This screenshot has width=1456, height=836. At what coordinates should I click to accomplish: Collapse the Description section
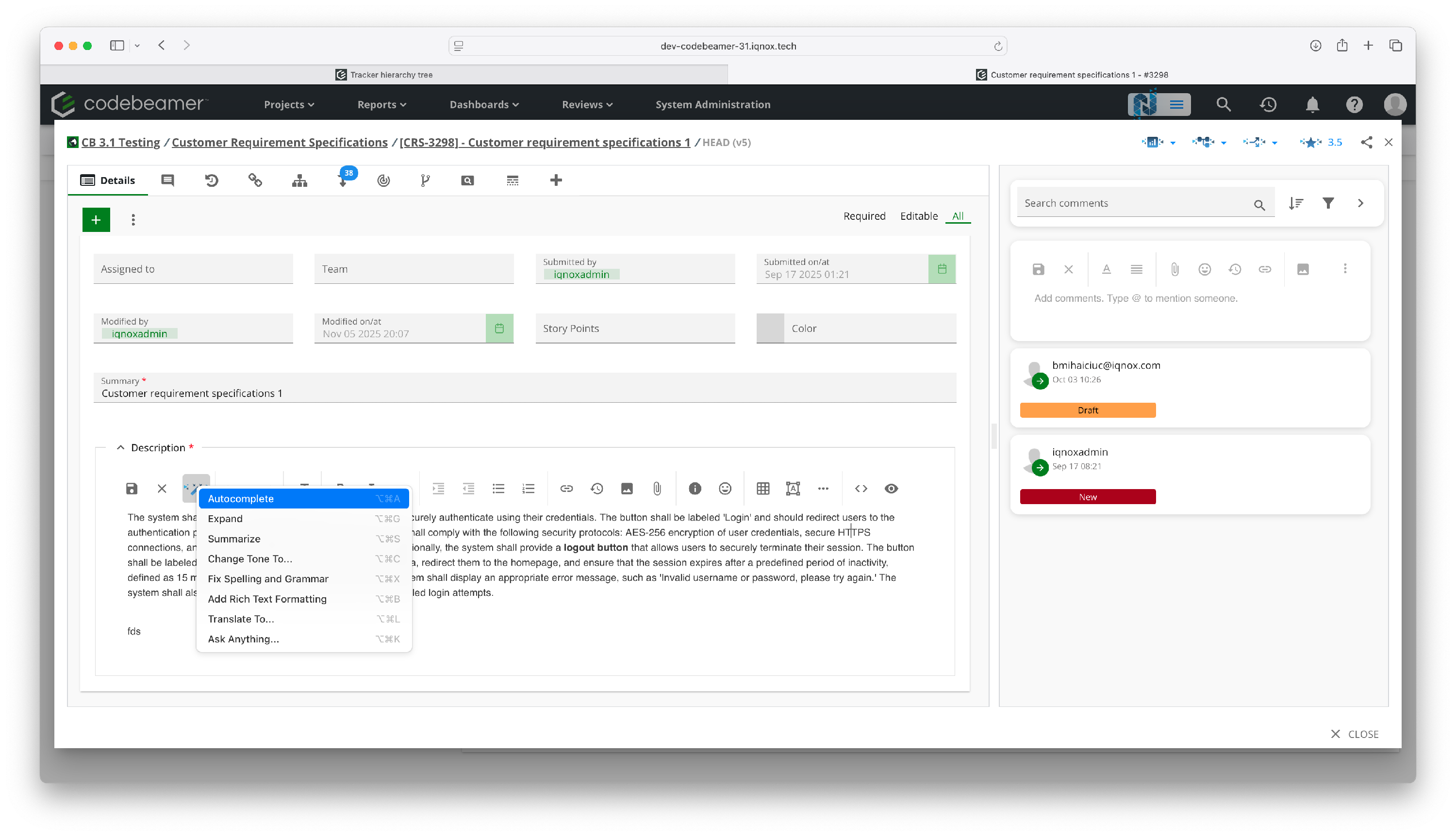[121, 447]
